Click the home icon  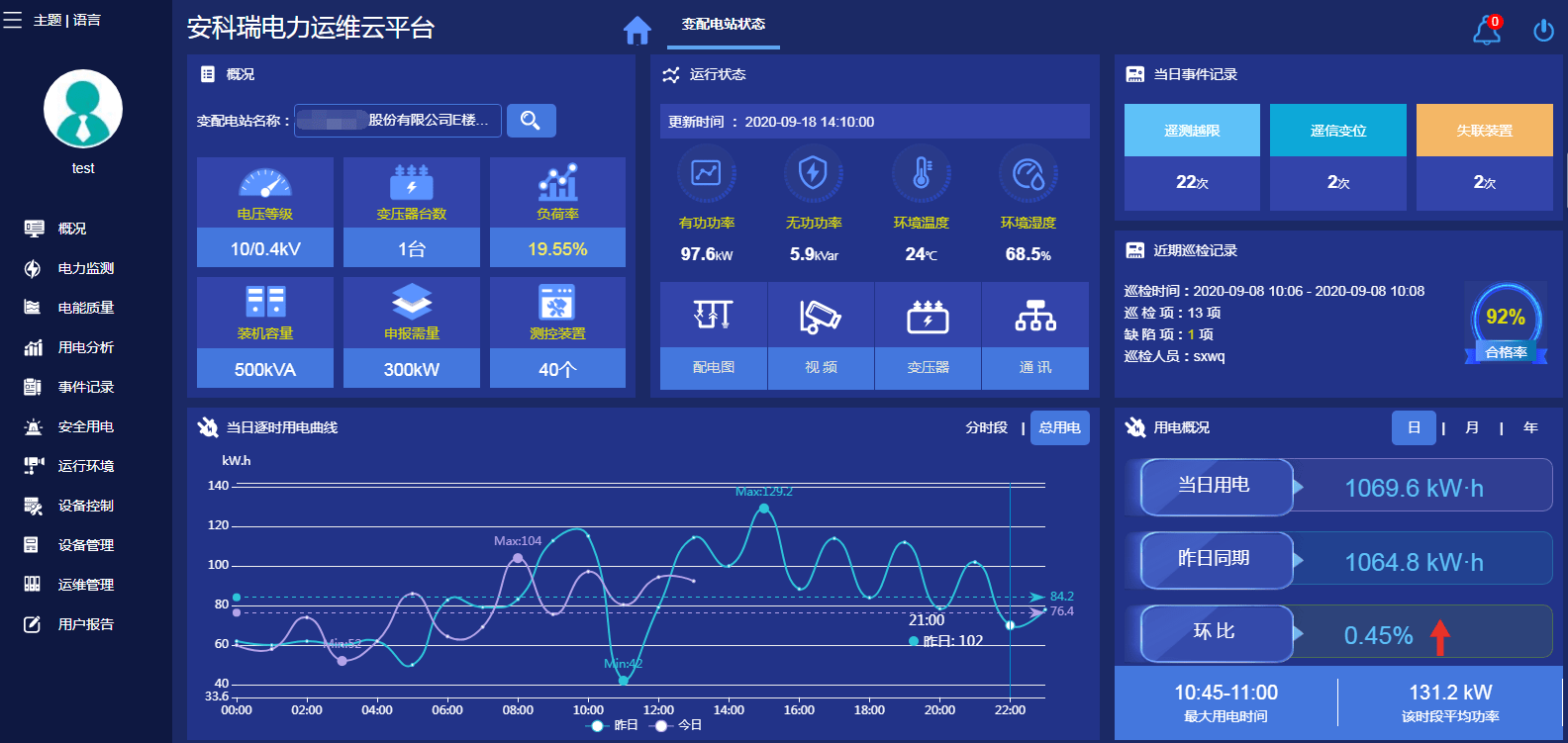click(637, 31)
